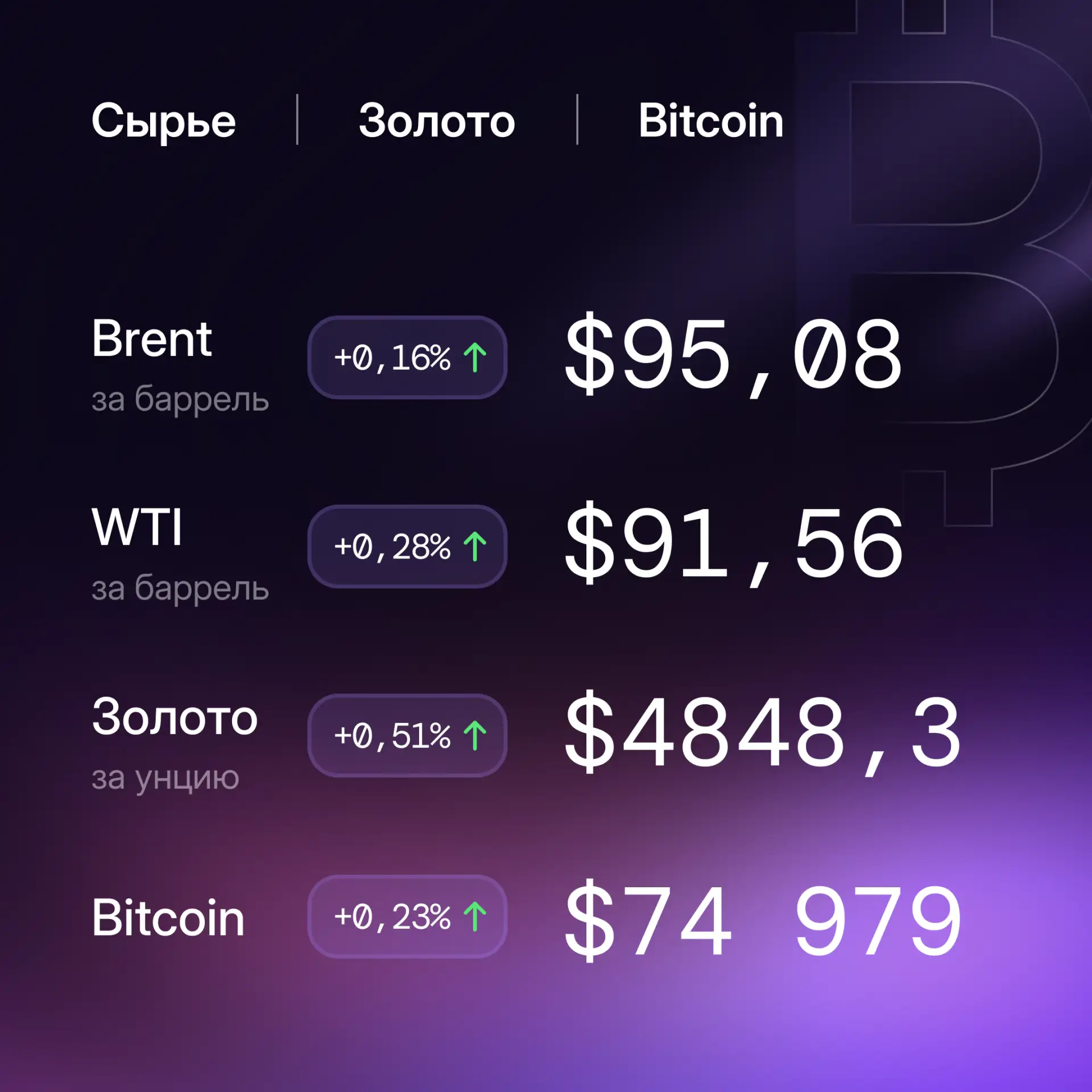Click the green up arrow for Золото
The height and width of the screenshot is (1092, 1092).
[x=475, y=735]
